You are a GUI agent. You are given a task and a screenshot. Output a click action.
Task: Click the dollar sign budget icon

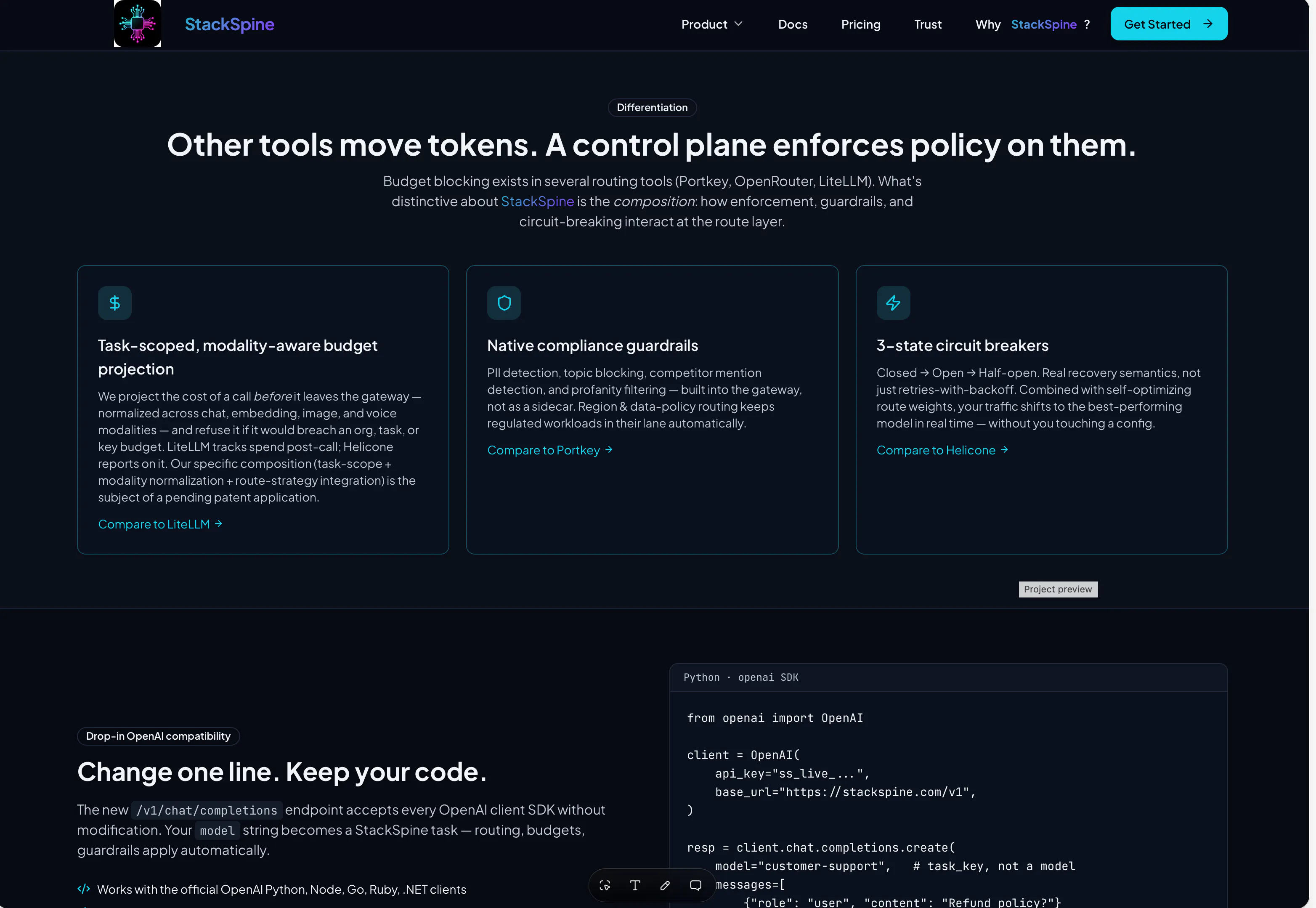pos(114,303)
